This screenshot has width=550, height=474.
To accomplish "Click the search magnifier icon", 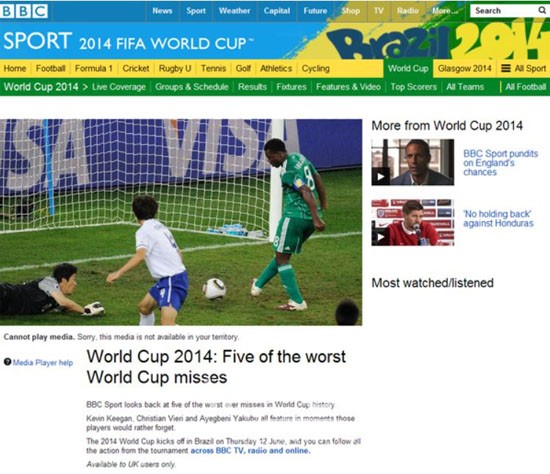I will (542, 11).
